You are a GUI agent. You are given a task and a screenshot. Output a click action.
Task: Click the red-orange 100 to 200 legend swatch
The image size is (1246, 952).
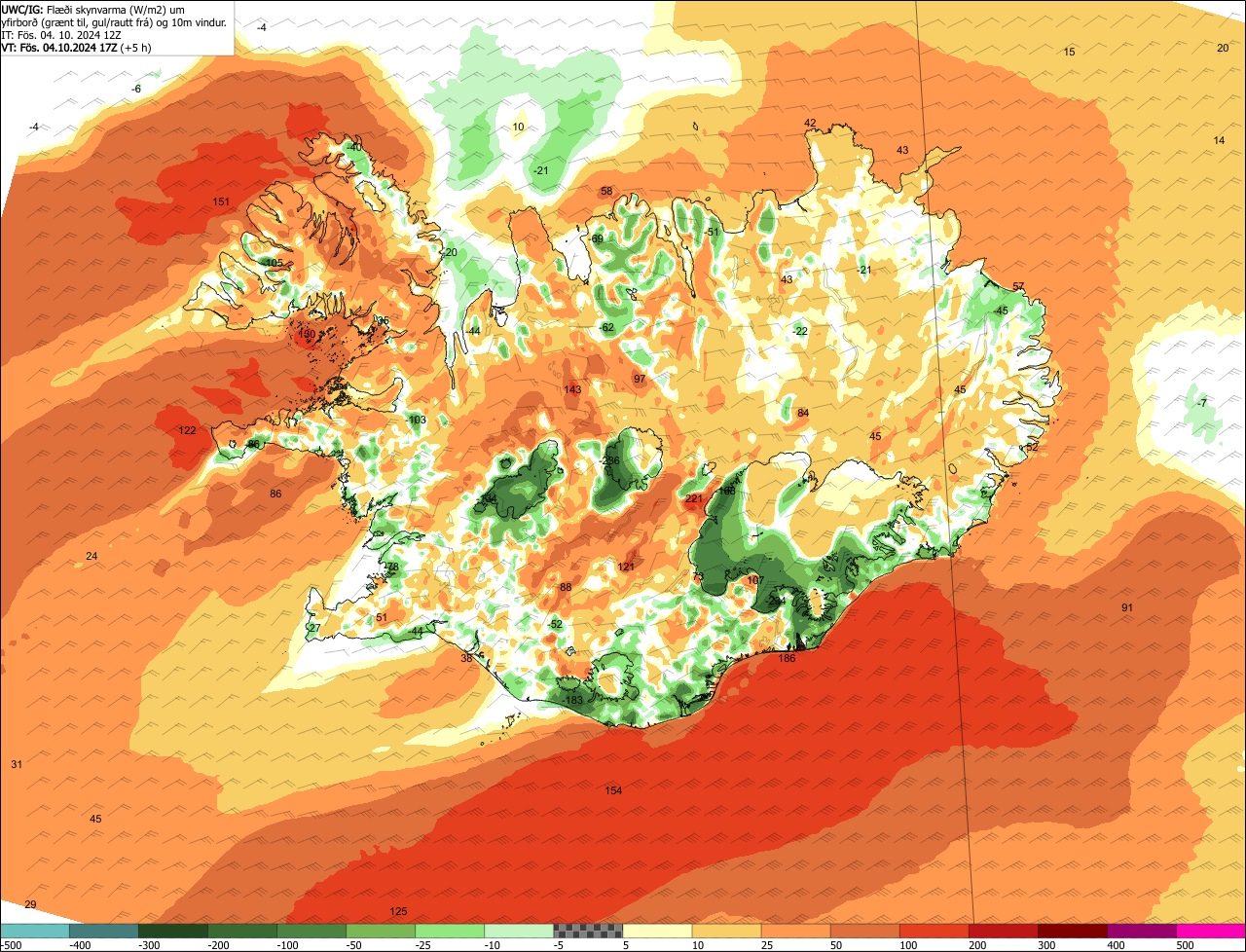tap(934, 931)
